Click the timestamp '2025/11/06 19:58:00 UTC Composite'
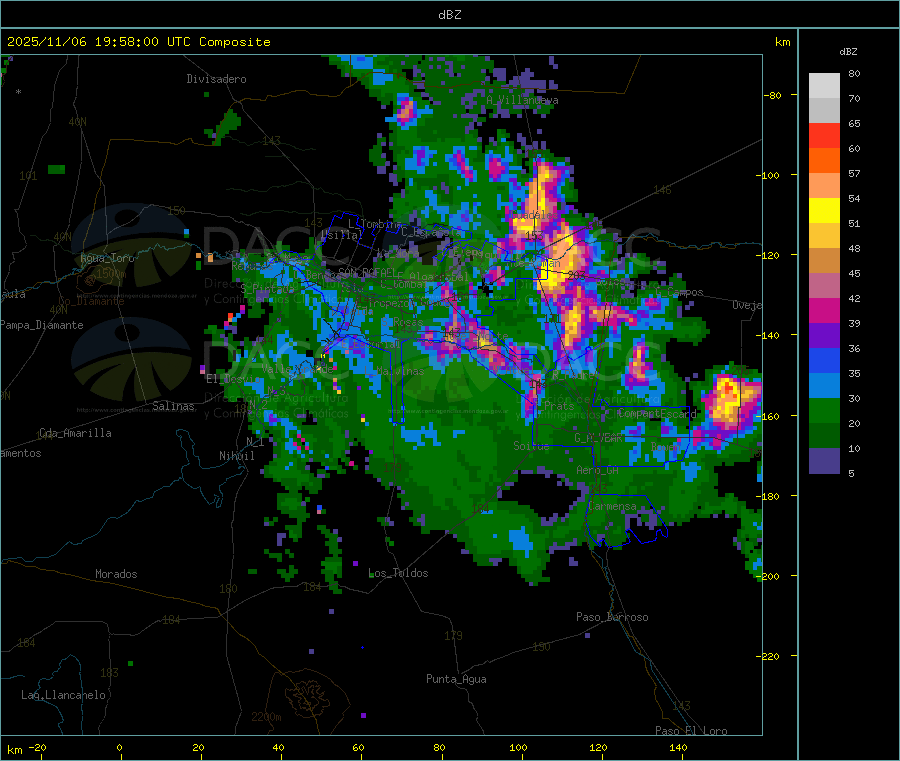 pos(138,42)
